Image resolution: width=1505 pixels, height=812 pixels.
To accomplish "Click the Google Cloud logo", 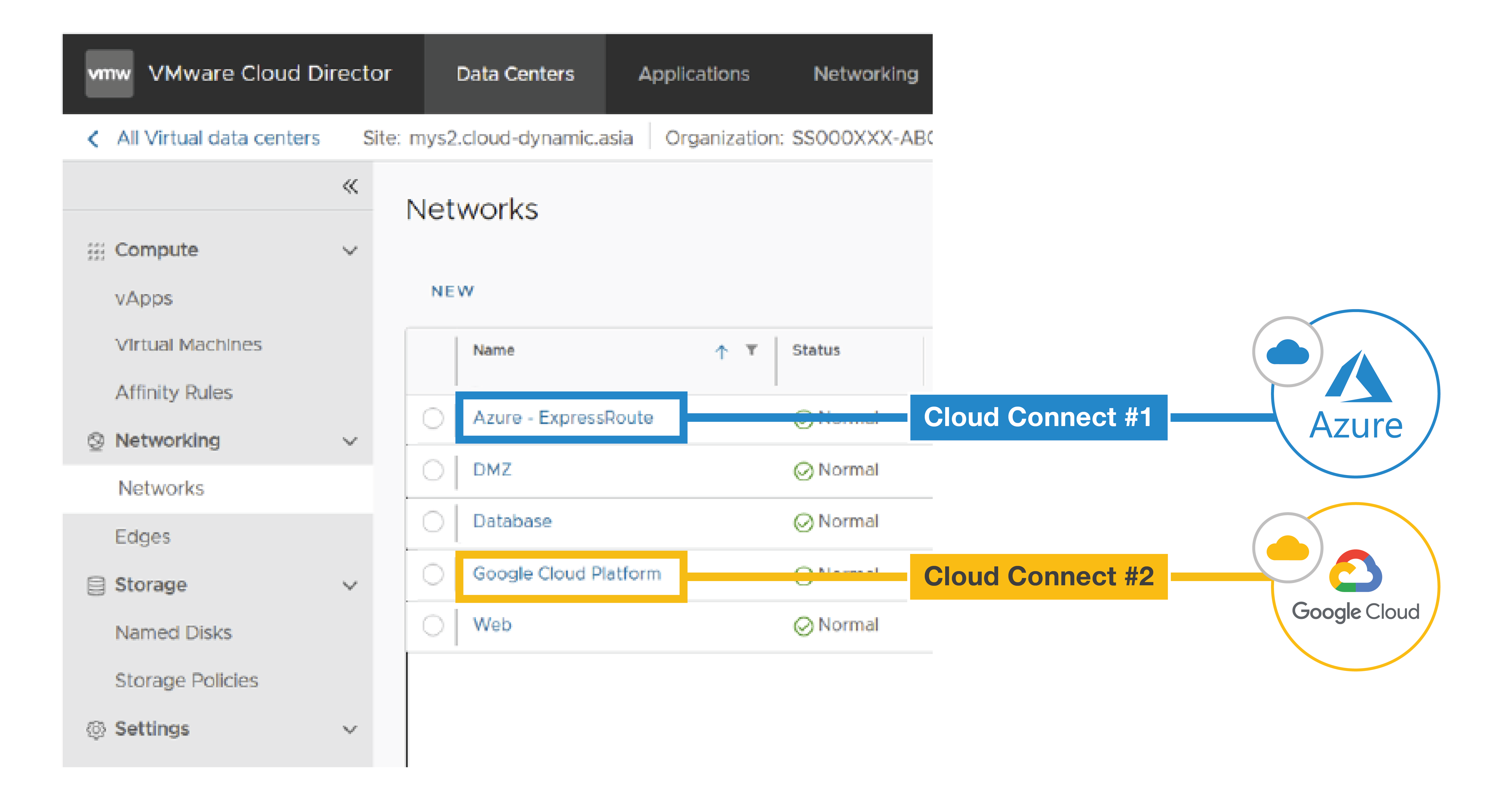I will tap(1355, 587).
